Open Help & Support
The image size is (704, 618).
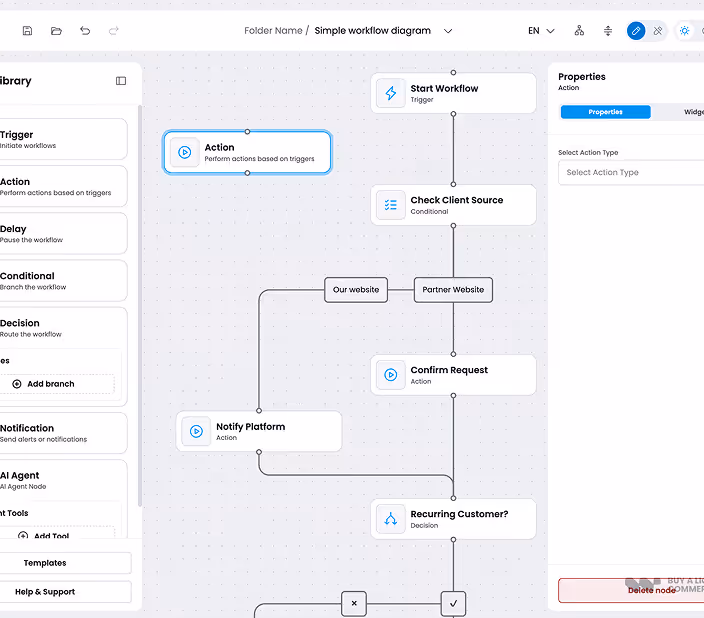(x=65, y=592)
